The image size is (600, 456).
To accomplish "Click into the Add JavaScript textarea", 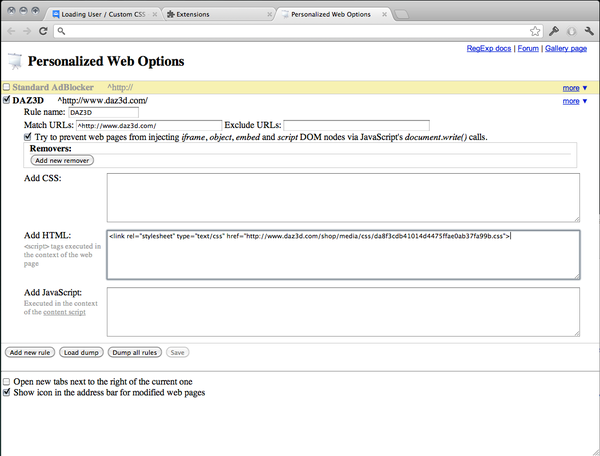I will (343, 312).
